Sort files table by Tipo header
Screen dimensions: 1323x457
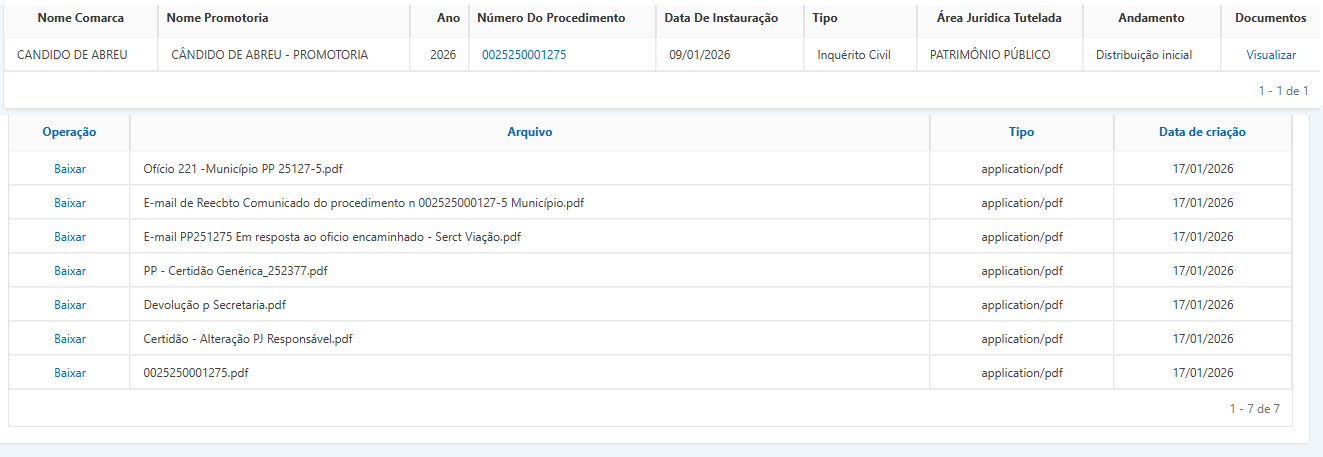pos(1021,132)
